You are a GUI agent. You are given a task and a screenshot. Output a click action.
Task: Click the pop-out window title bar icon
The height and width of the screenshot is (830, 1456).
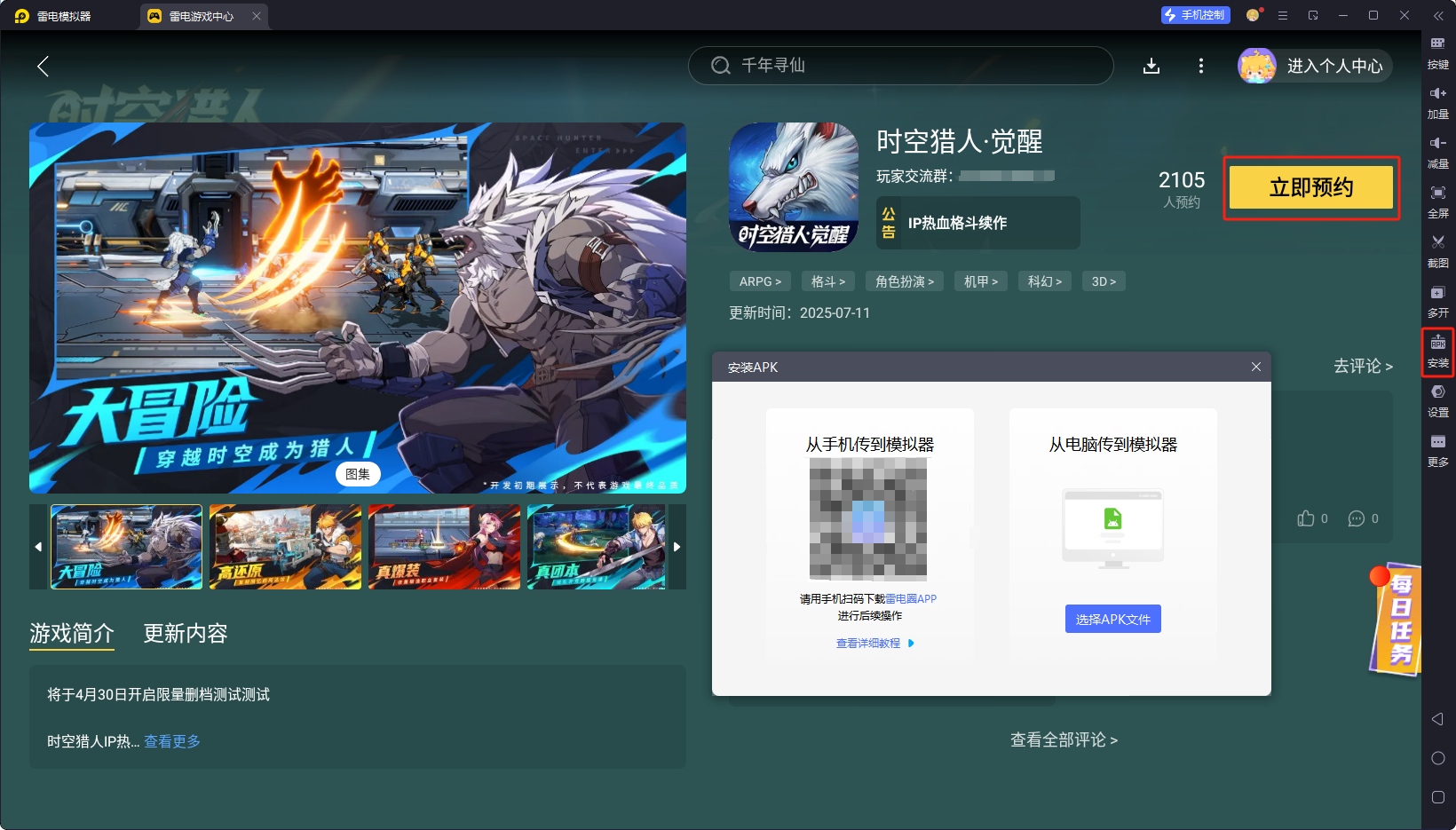(1313, 15)
